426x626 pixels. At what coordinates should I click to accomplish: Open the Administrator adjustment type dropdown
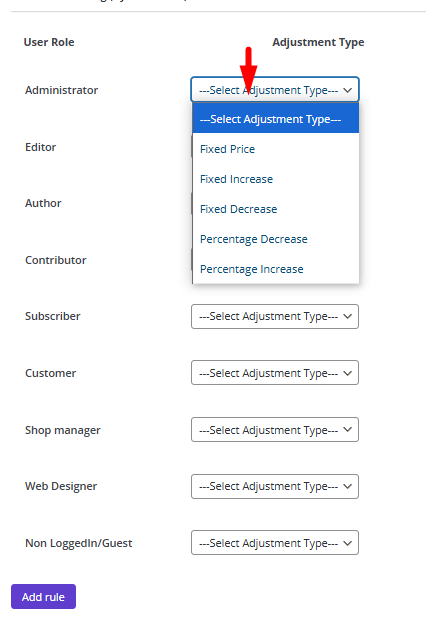pyautogui.click(x=275, y=89)
